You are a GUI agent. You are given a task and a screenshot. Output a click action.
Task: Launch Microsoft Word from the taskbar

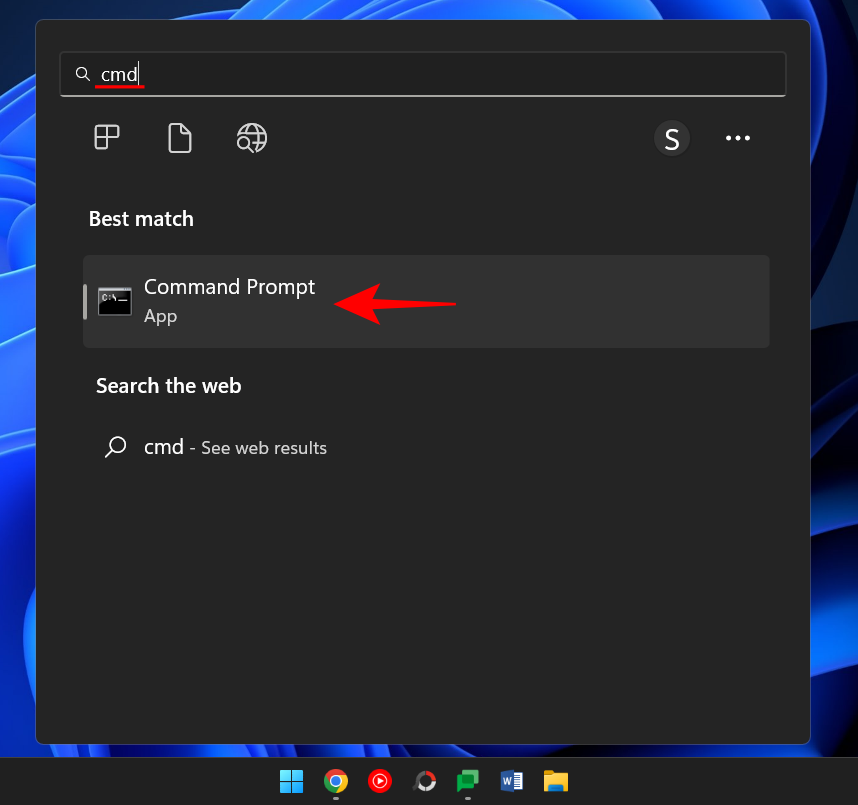(512, 781)
